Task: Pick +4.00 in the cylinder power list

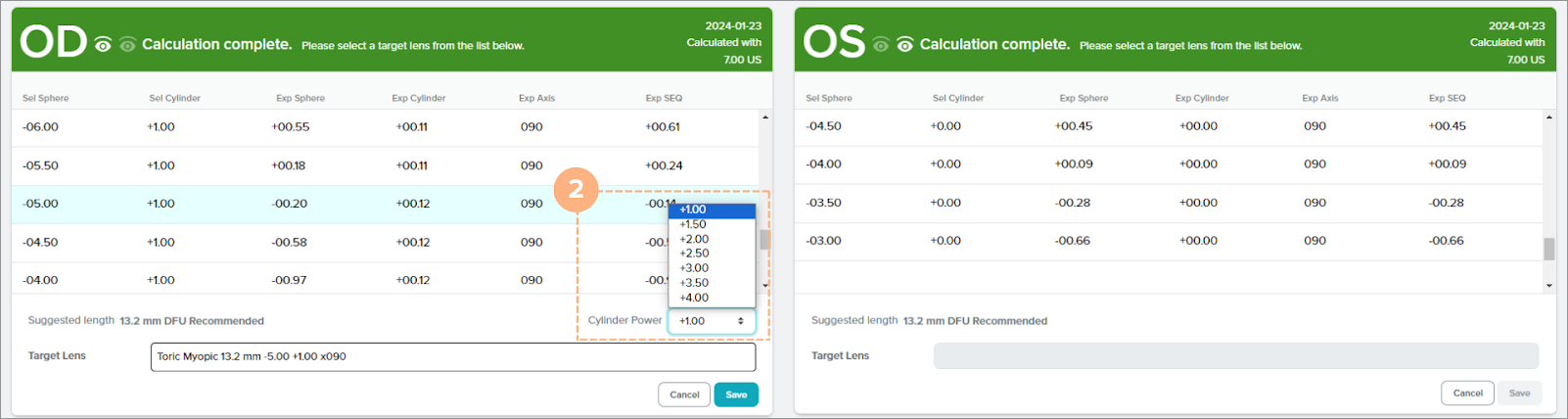Action: coord(694,298)
